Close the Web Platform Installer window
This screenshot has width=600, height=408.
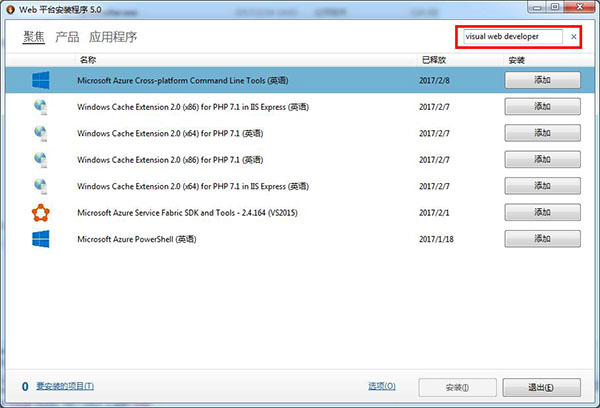click(579, 7)
